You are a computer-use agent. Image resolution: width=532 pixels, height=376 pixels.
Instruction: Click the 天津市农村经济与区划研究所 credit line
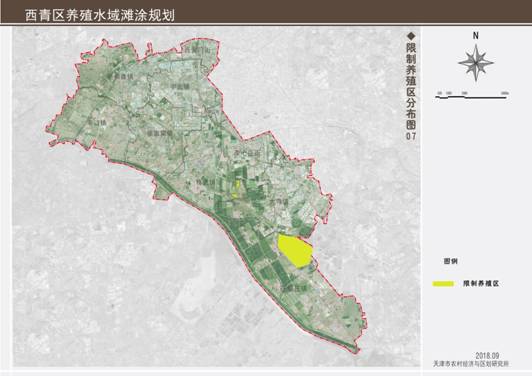pos(471,363)
